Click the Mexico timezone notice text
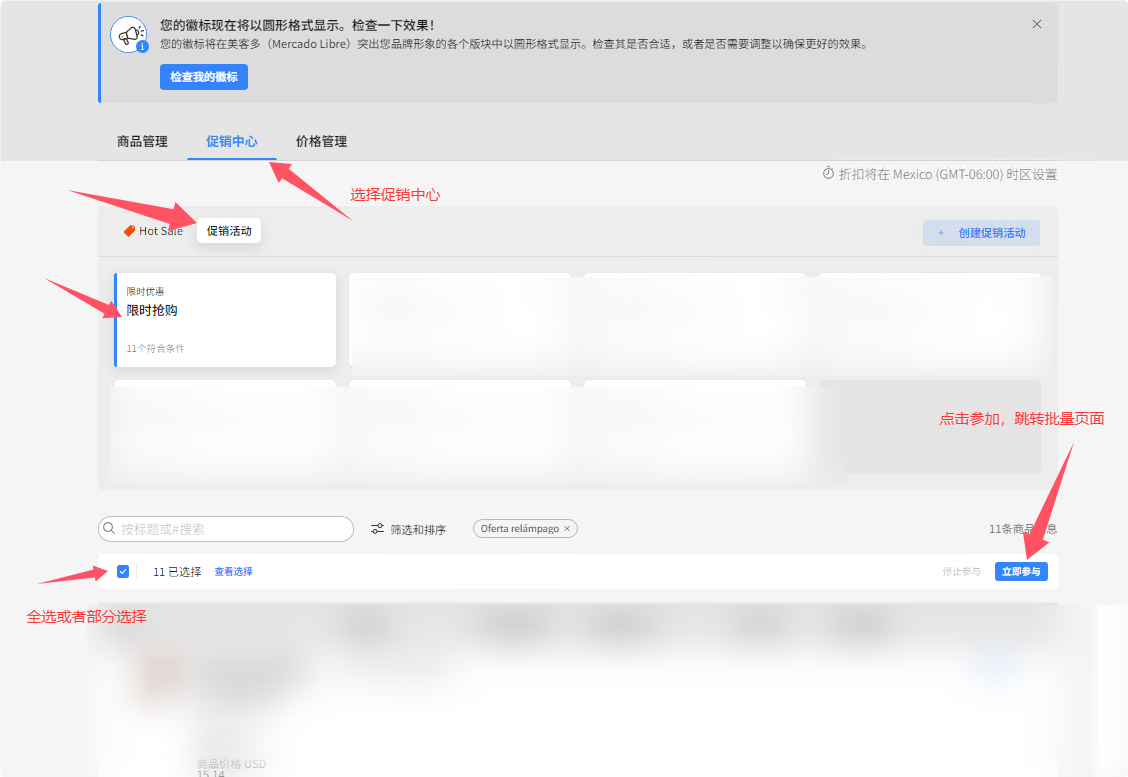 (x=947, y=174)
